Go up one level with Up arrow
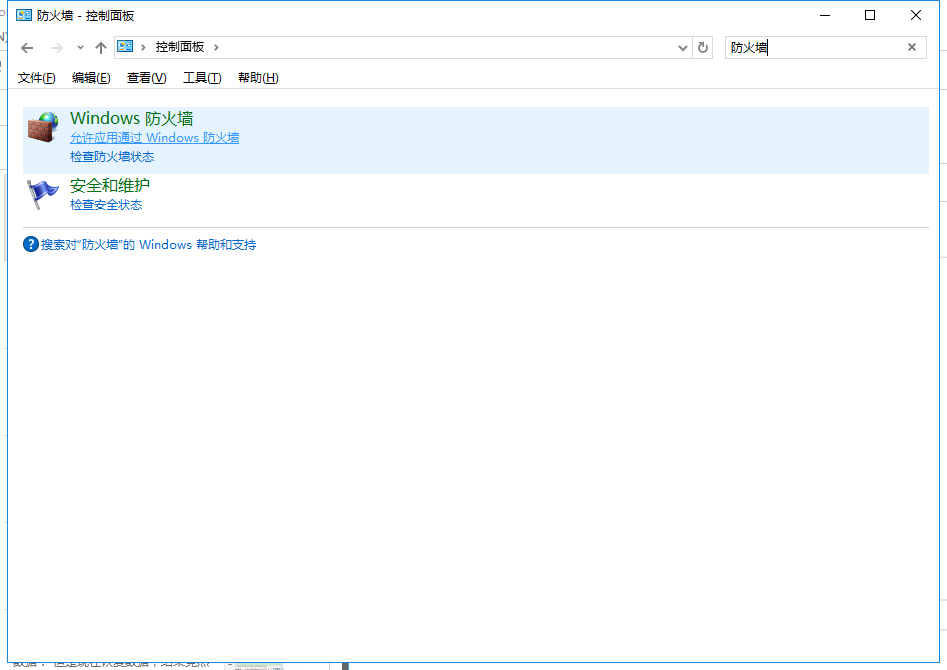The height and width of the screenshot is (670, 947). (101, 48)
